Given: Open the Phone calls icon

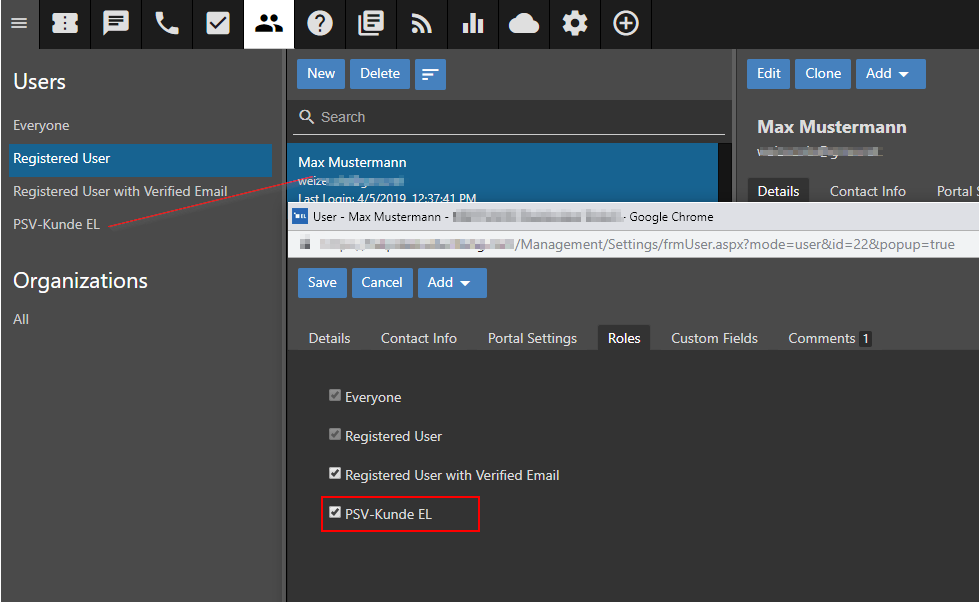Looking at the screenshot, I should pyautogui.click(x=167, y=23).
